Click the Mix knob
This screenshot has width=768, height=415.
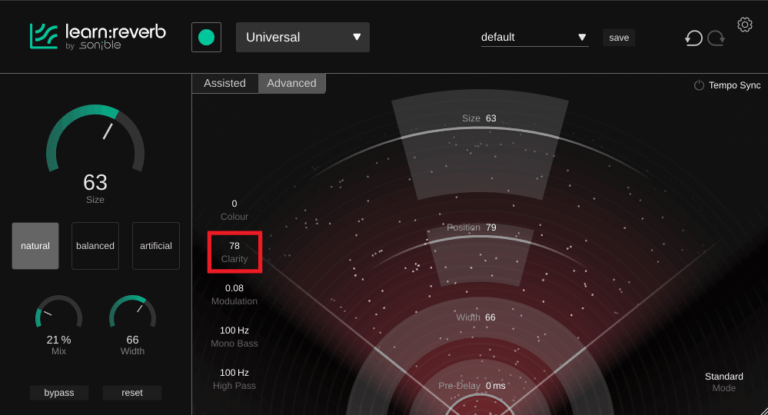point(58,320)
